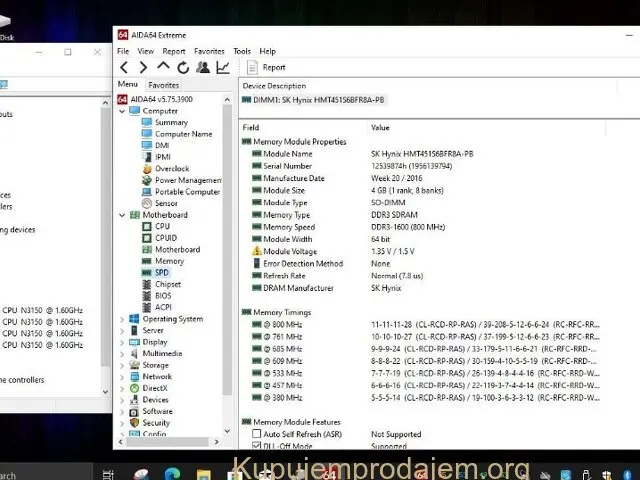The height and width of the screenshot is (480, 640).
Task: Expand the Operating System tree node
Action: click(122, 319)
